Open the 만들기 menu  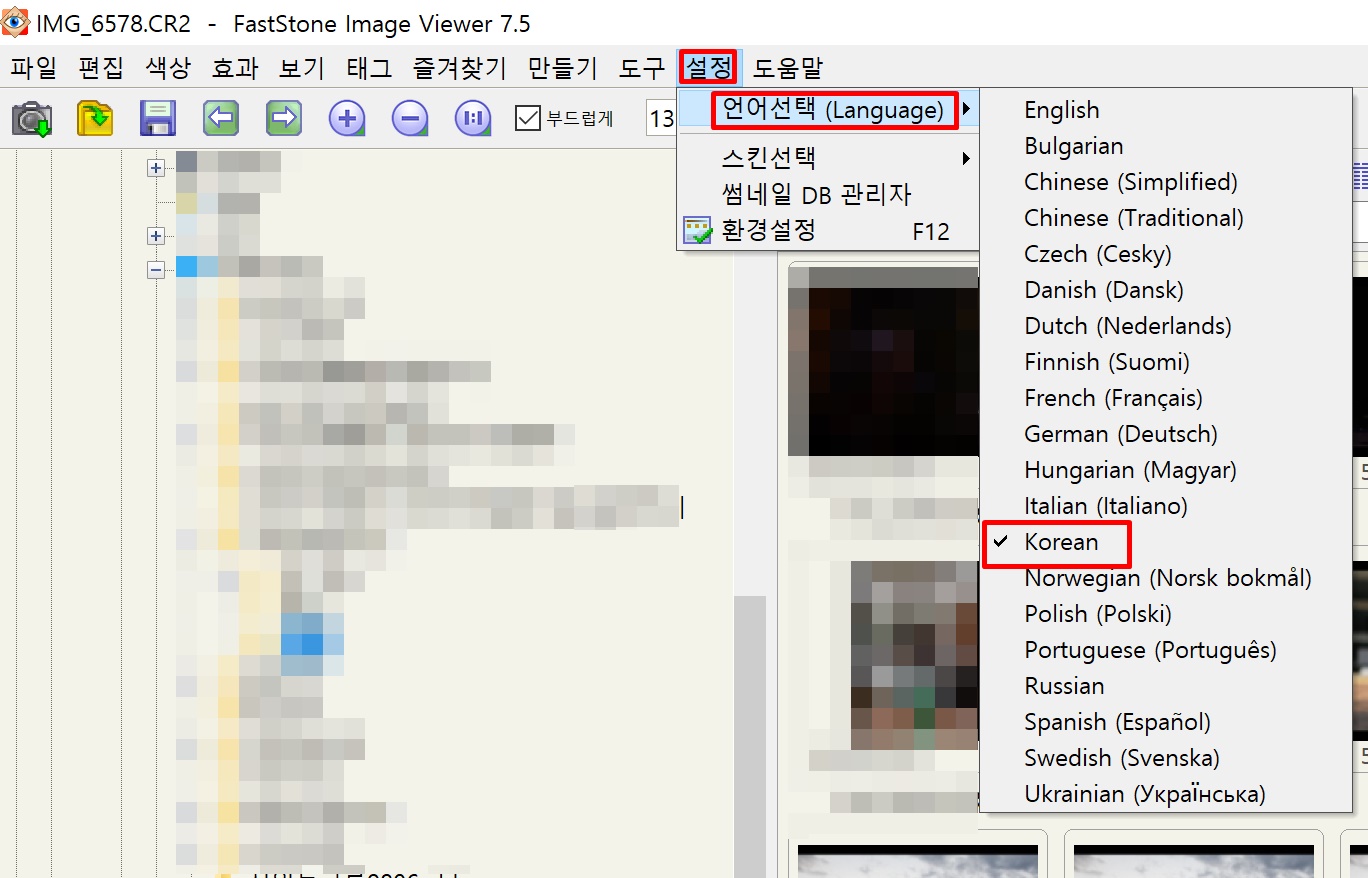[x=563, y=68]
